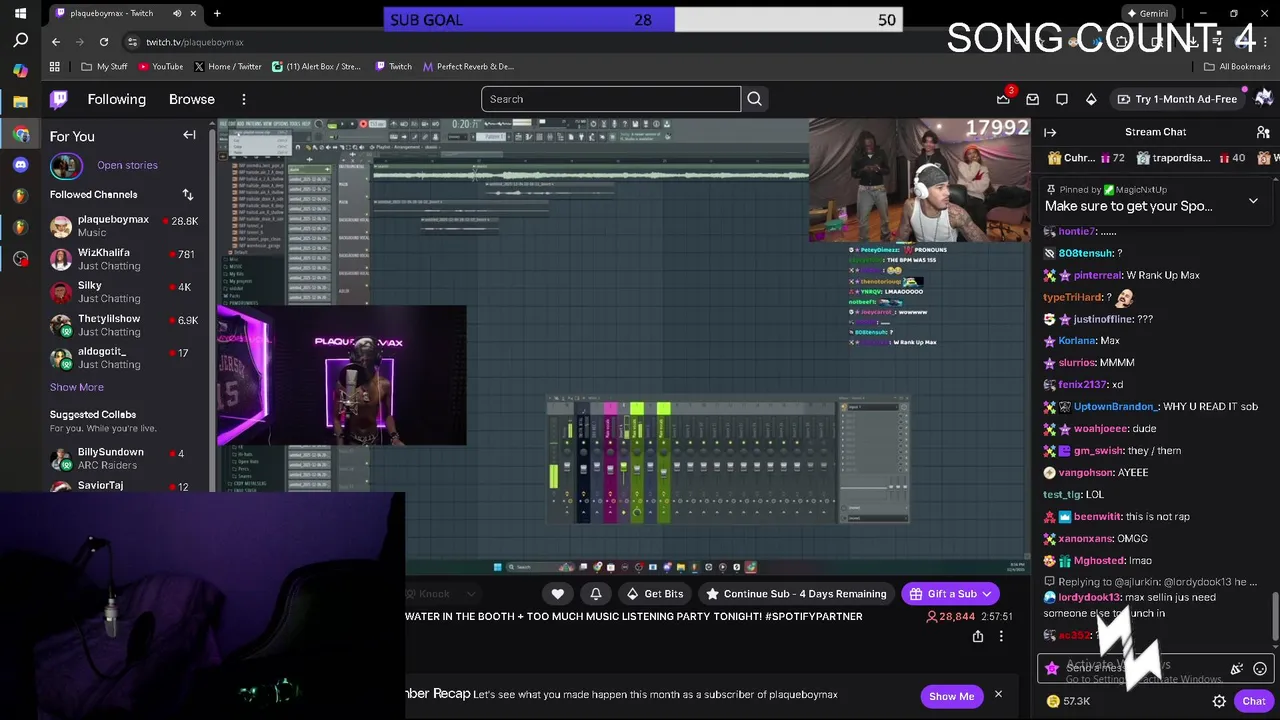Focus the Twitch search field
The height and width of the screenshot is (720, 1280).
coord(611,99)
